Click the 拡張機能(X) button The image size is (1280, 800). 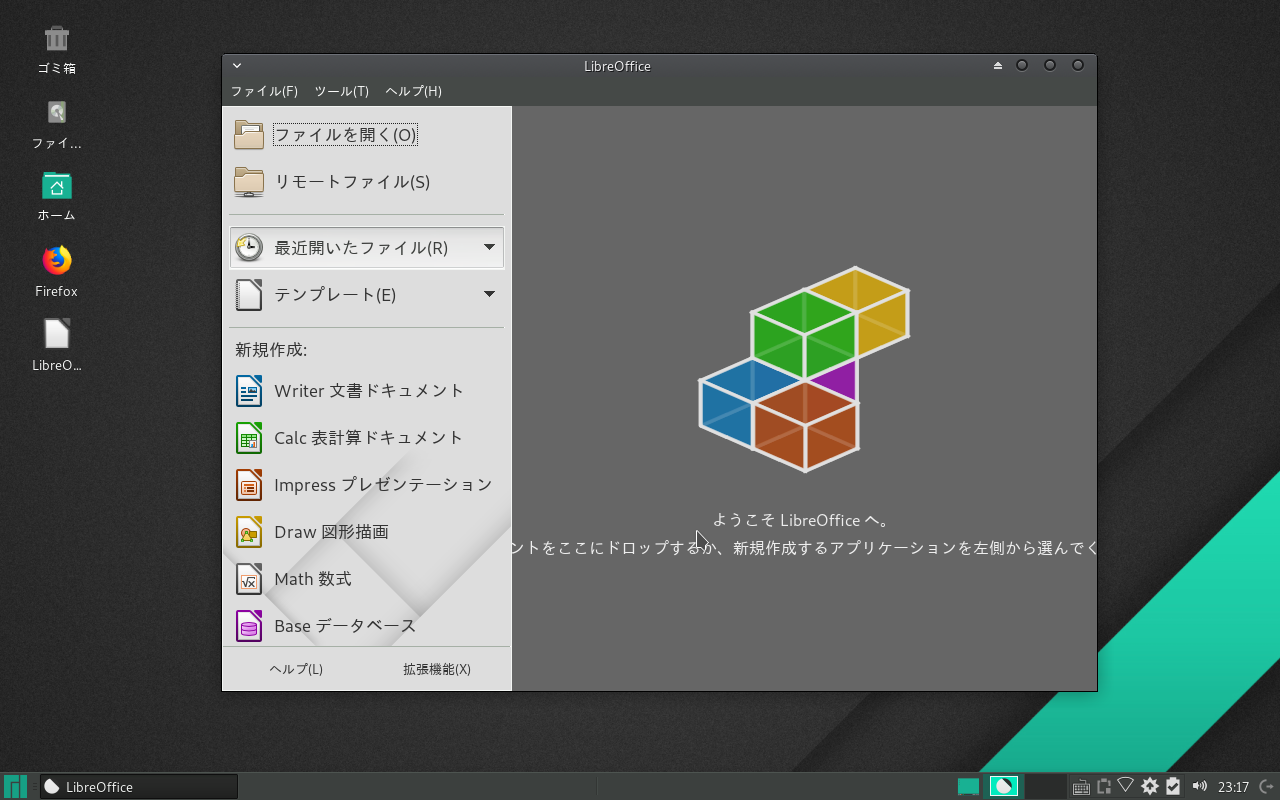(x=437, y=669)
